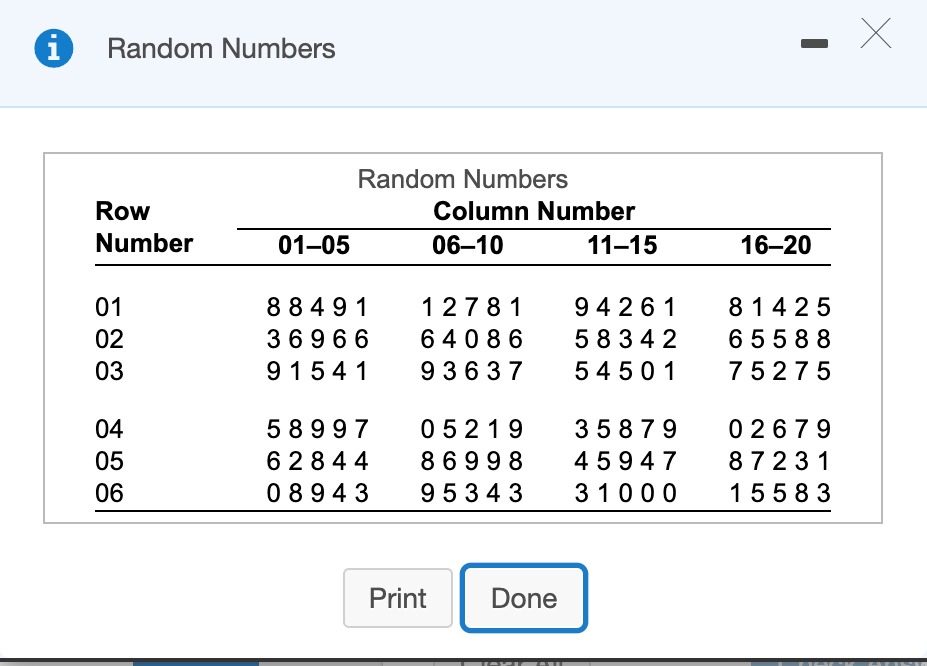
Task: Select row 01 in the table
Action: [110, 307]
